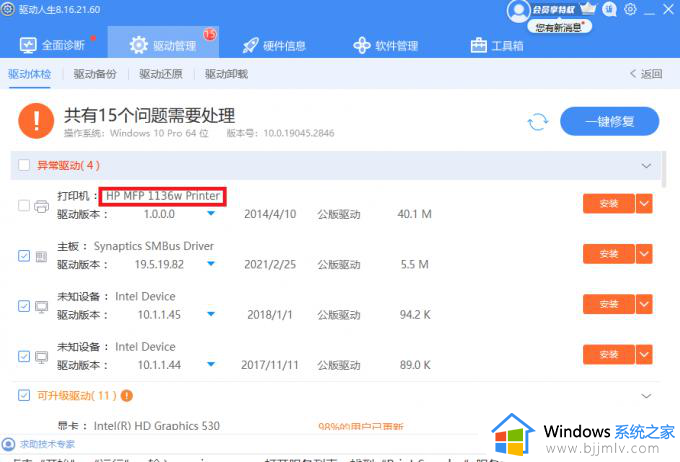Click the 40.1 M driver size
This screenshot has height=462, width=680.
pos(414,214)
